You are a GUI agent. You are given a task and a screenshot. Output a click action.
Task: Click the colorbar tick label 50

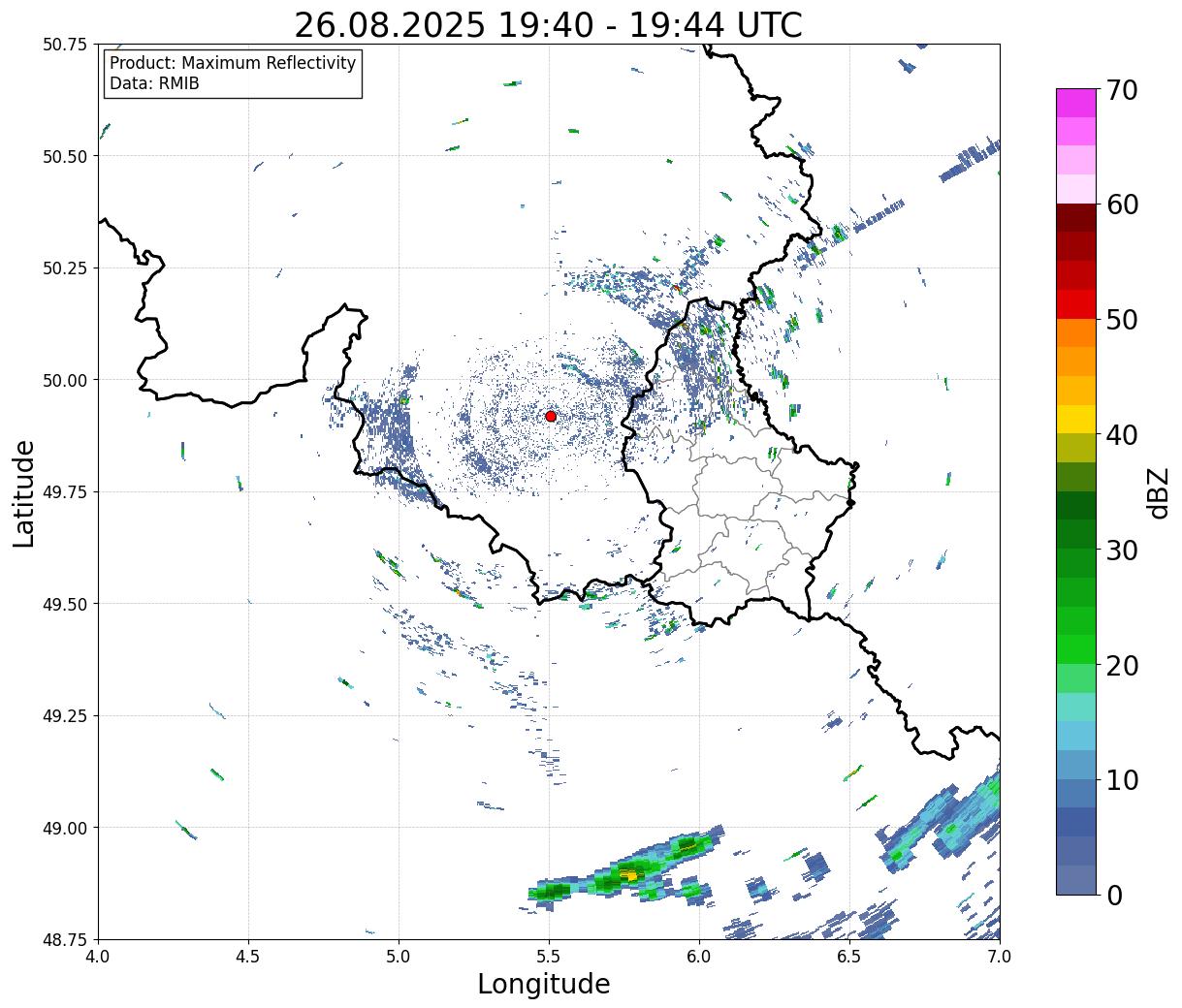click(x=1121, y=320)
